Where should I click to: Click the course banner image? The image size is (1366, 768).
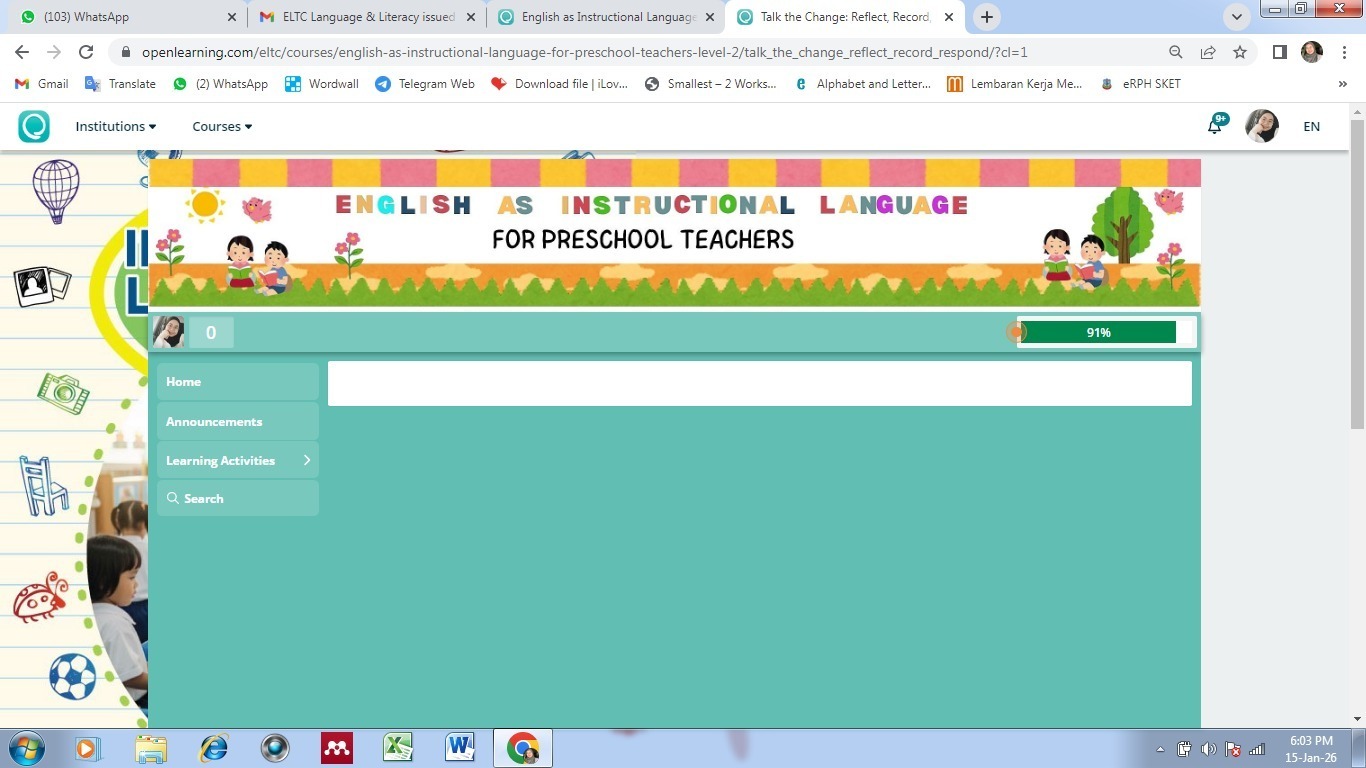coord(674,233)
